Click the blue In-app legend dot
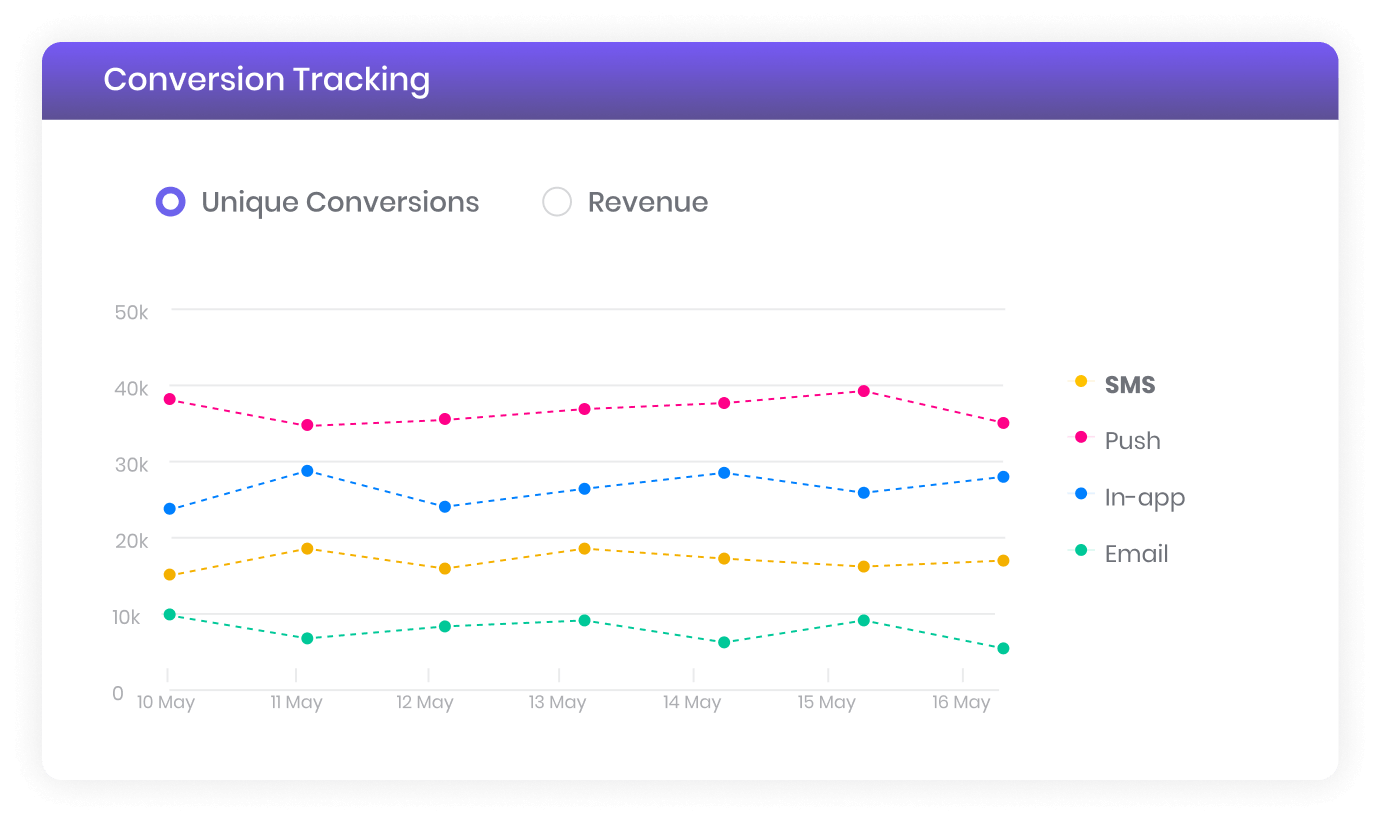Image resolution: width=1379 pixels, height=820 pixels. 1081,493
